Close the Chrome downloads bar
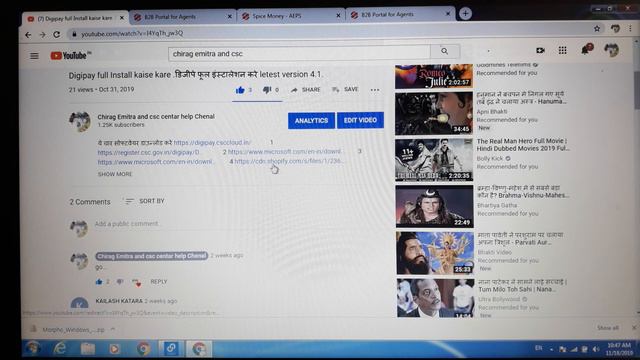 (634, 328)
